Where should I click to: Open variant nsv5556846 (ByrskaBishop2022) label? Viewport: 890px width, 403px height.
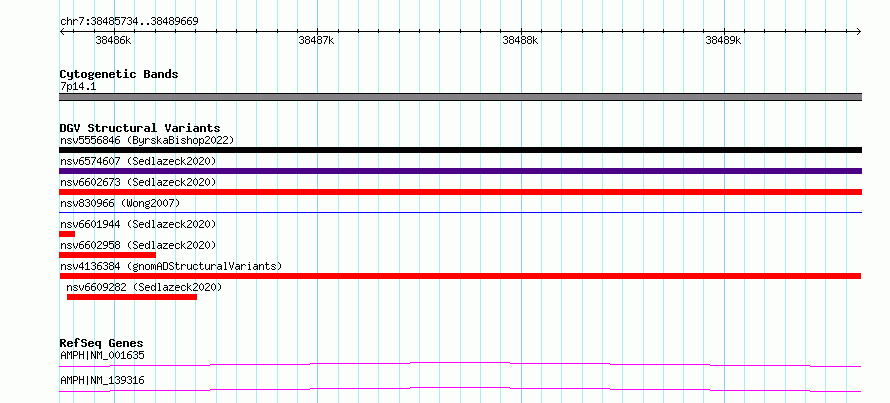[x=147, y=140]
